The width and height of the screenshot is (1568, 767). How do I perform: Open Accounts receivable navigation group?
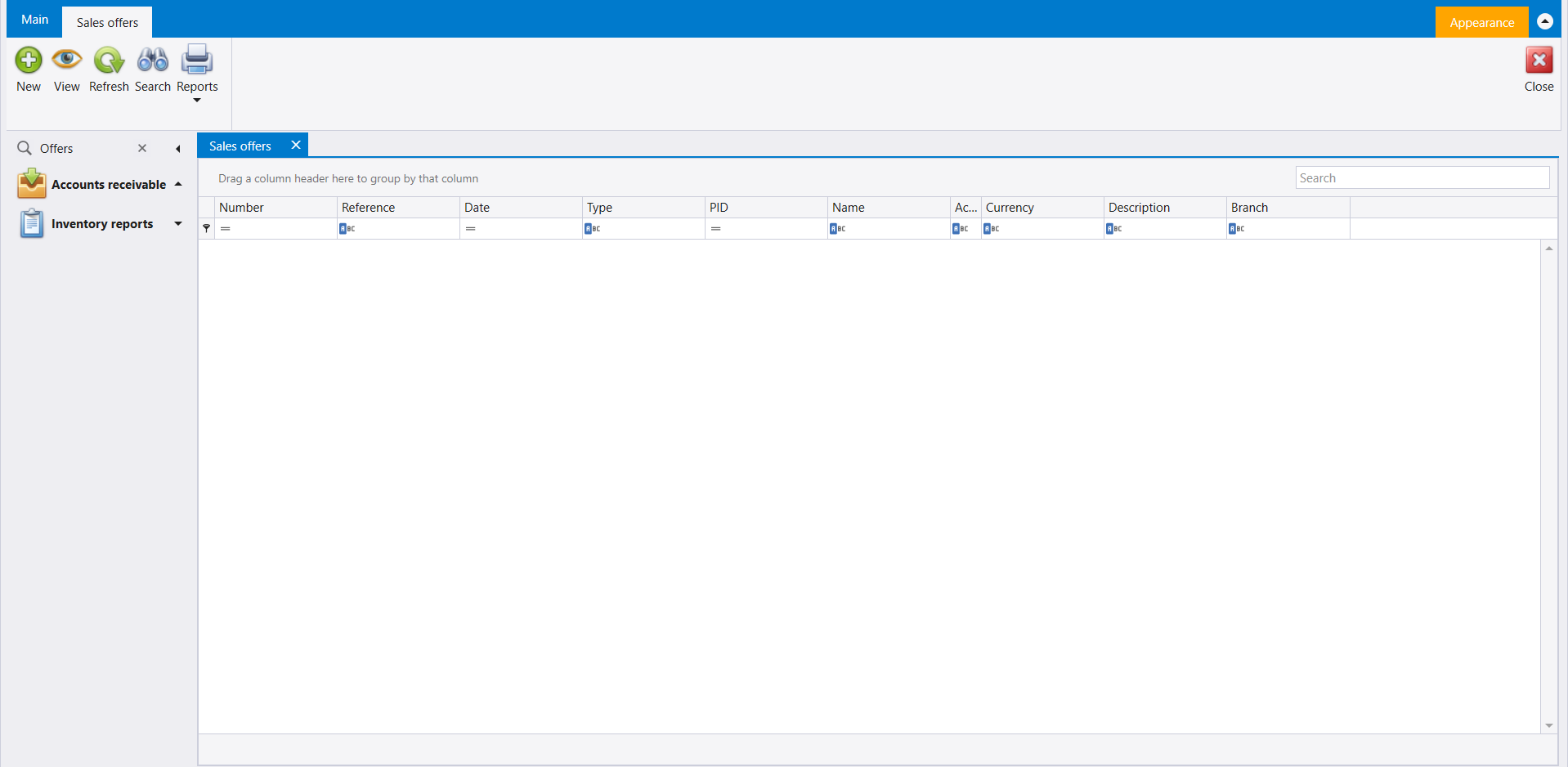(109, 185)
